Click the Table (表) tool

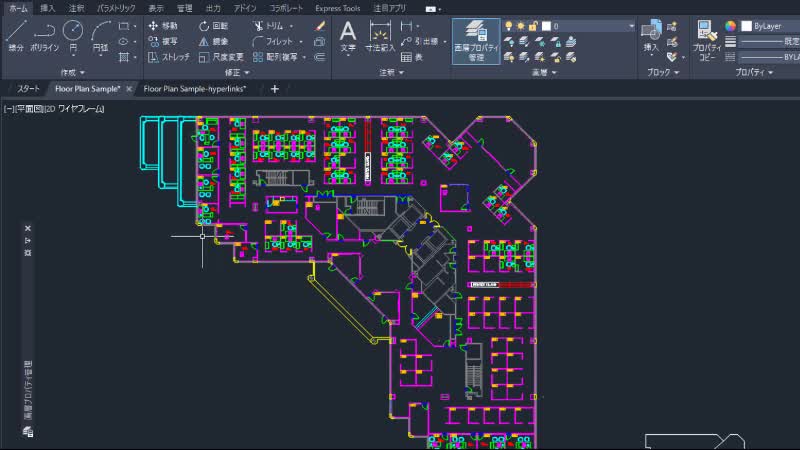(x=412, y=57)
